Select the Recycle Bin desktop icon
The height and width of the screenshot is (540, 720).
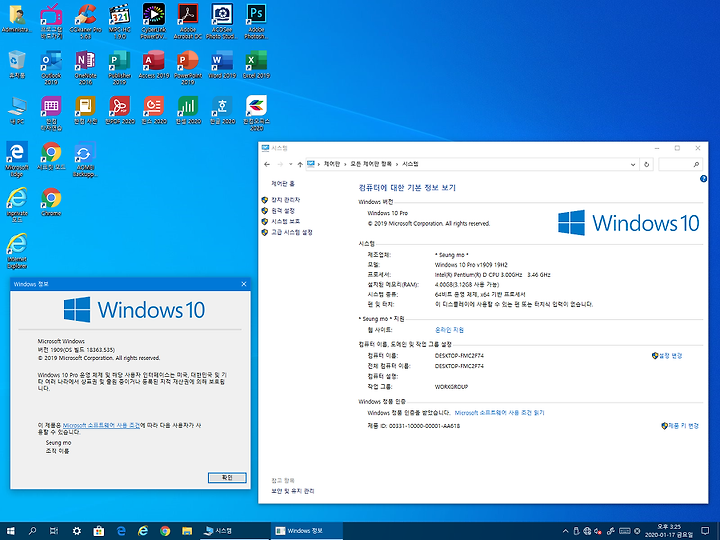(17, 64)
